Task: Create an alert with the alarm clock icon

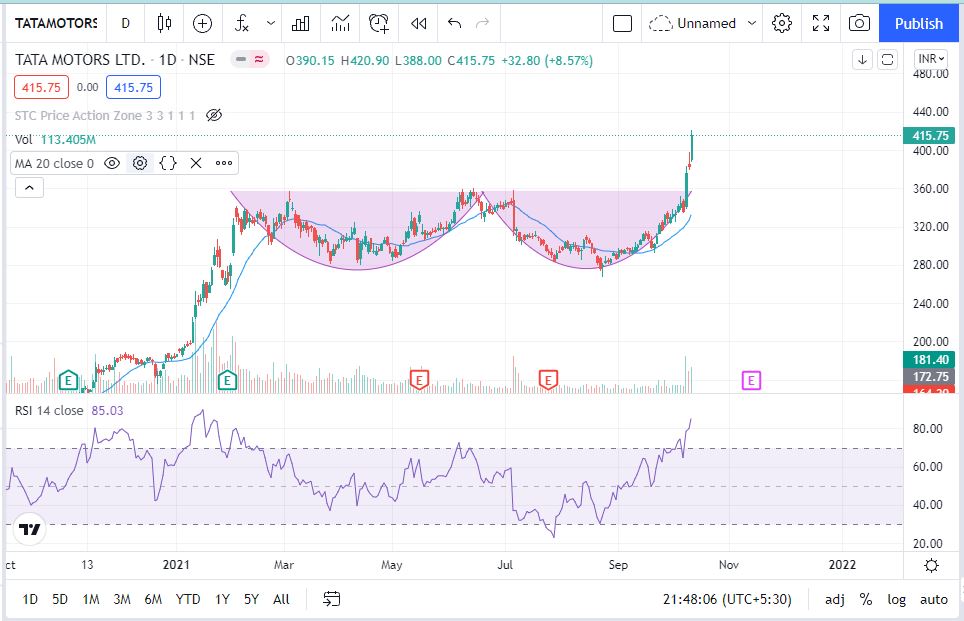Action: click(x=379, y=23)
